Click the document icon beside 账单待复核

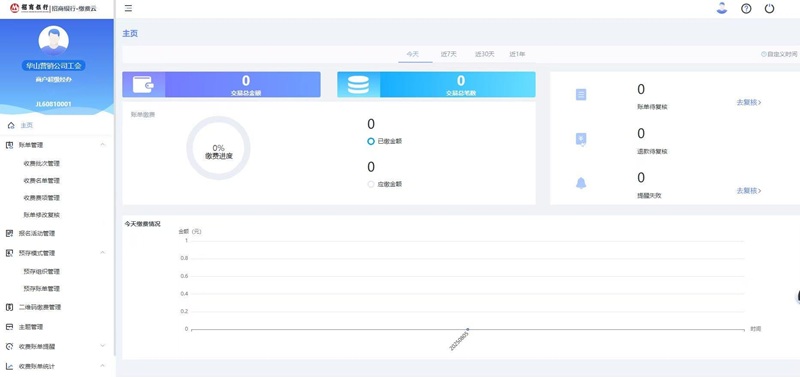(x=581, y=94)
